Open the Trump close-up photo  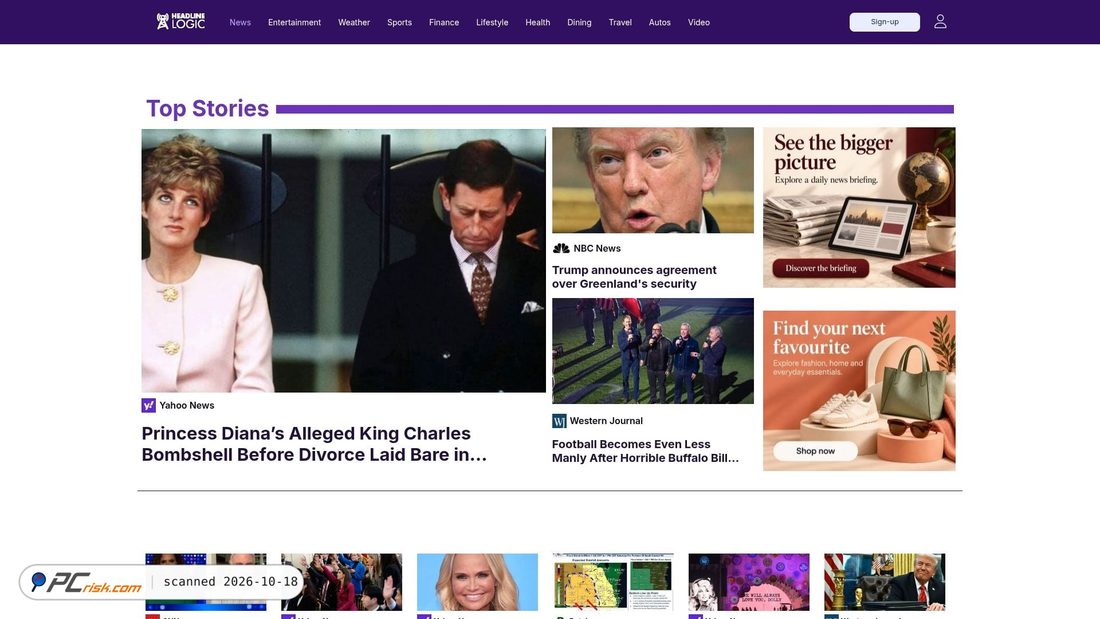tap(653, 180)
